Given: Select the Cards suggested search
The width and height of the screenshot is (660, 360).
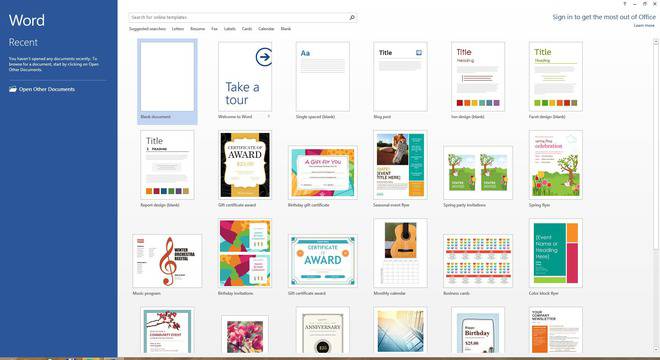Looking at the screenshot, I should [247, 29].
